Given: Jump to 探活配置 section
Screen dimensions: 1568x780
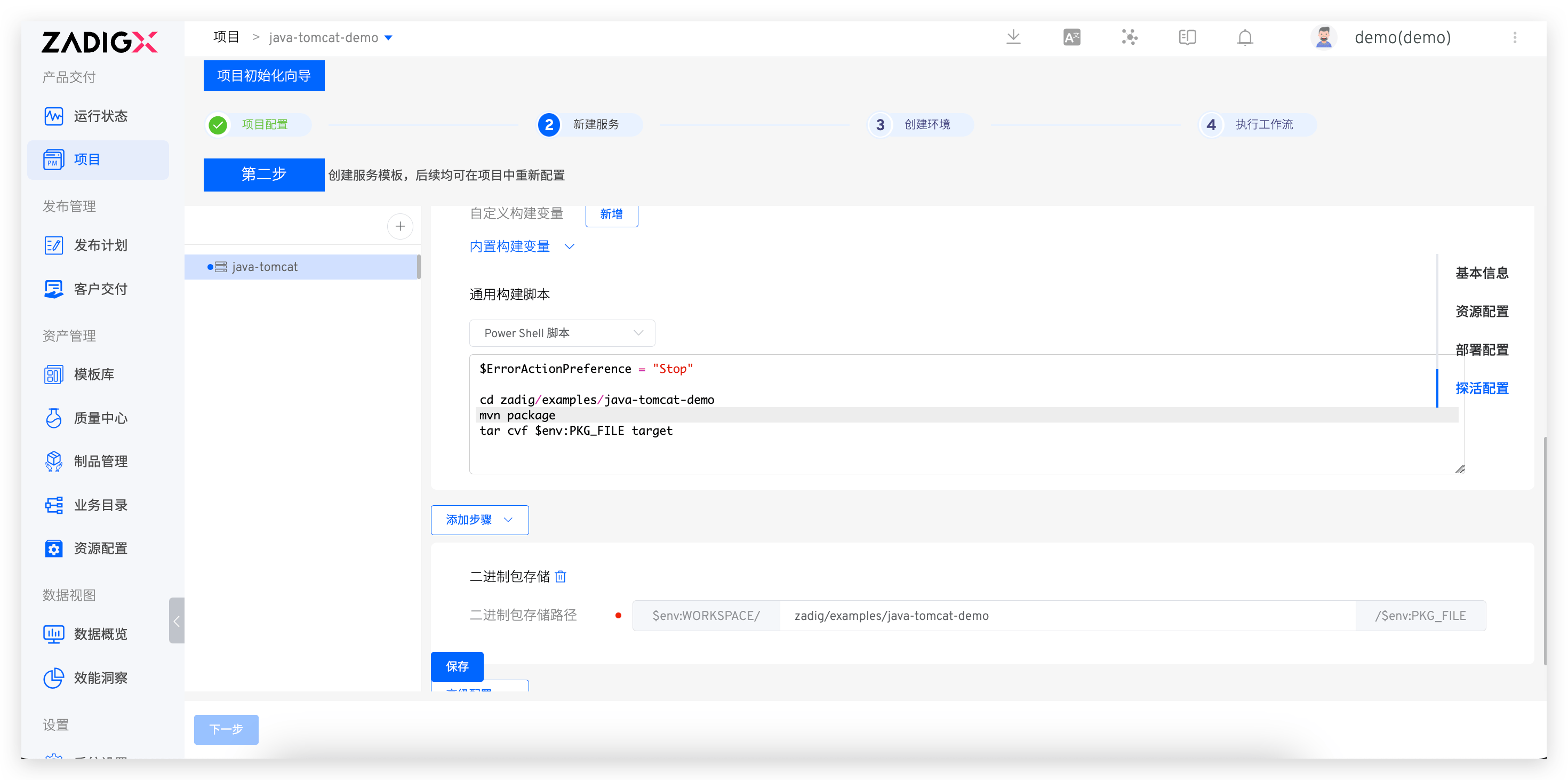Looking at the screenshot, I should 1482,388.
